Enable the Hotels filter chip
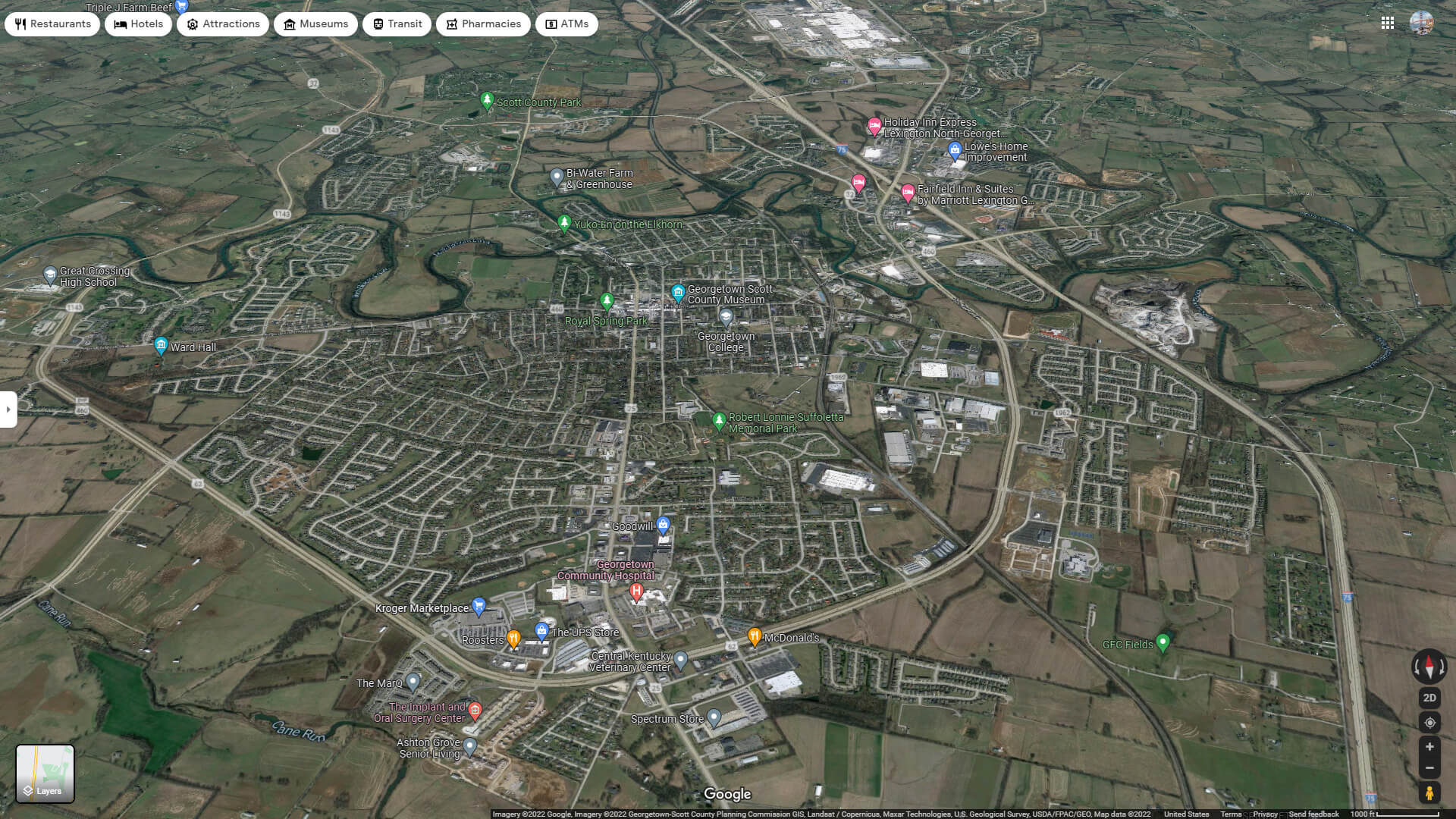 [138, 24]
